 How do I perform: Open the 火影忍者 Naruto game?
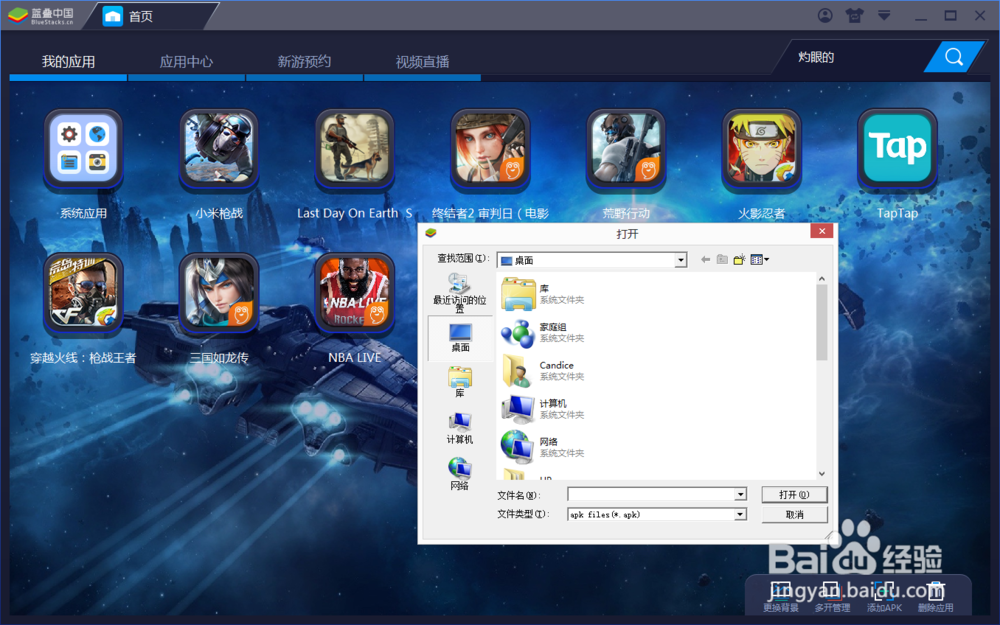[761, 150]
